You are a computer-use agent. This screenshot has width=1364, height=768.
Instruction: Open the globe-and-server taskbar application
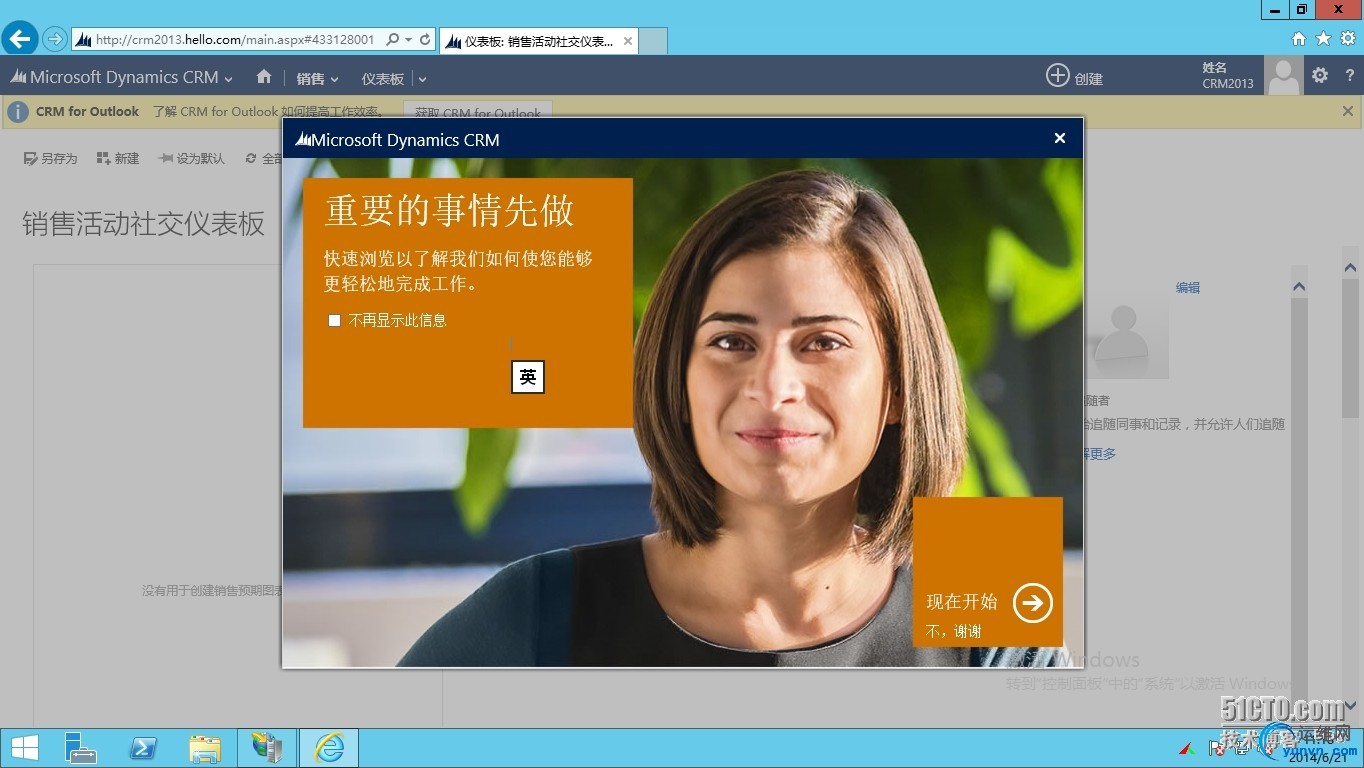point(267,748)
